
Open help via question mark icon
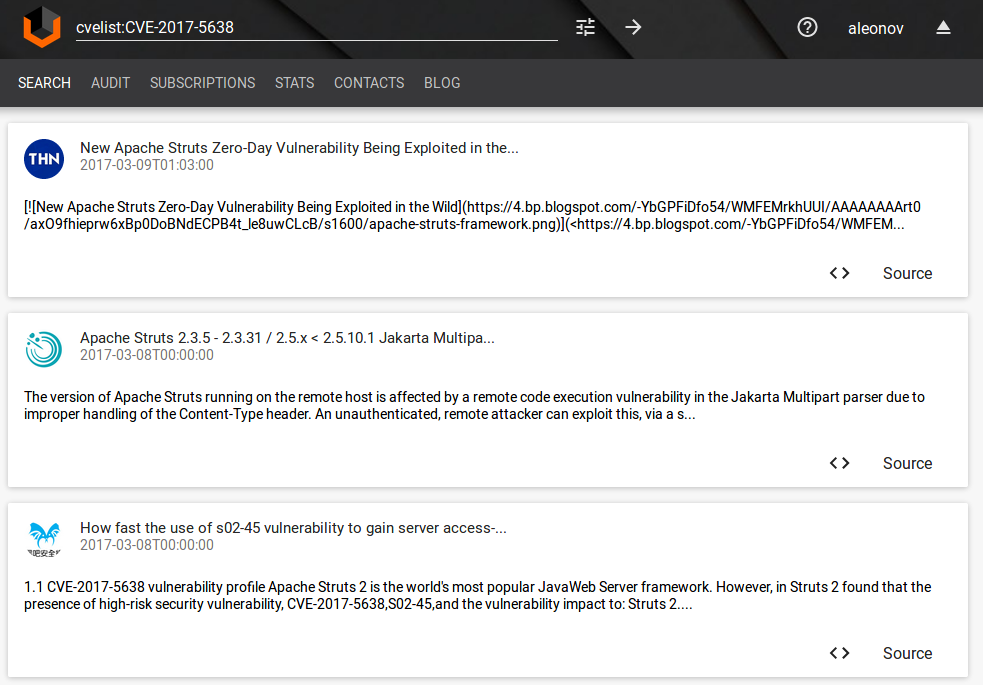(807, 28)
